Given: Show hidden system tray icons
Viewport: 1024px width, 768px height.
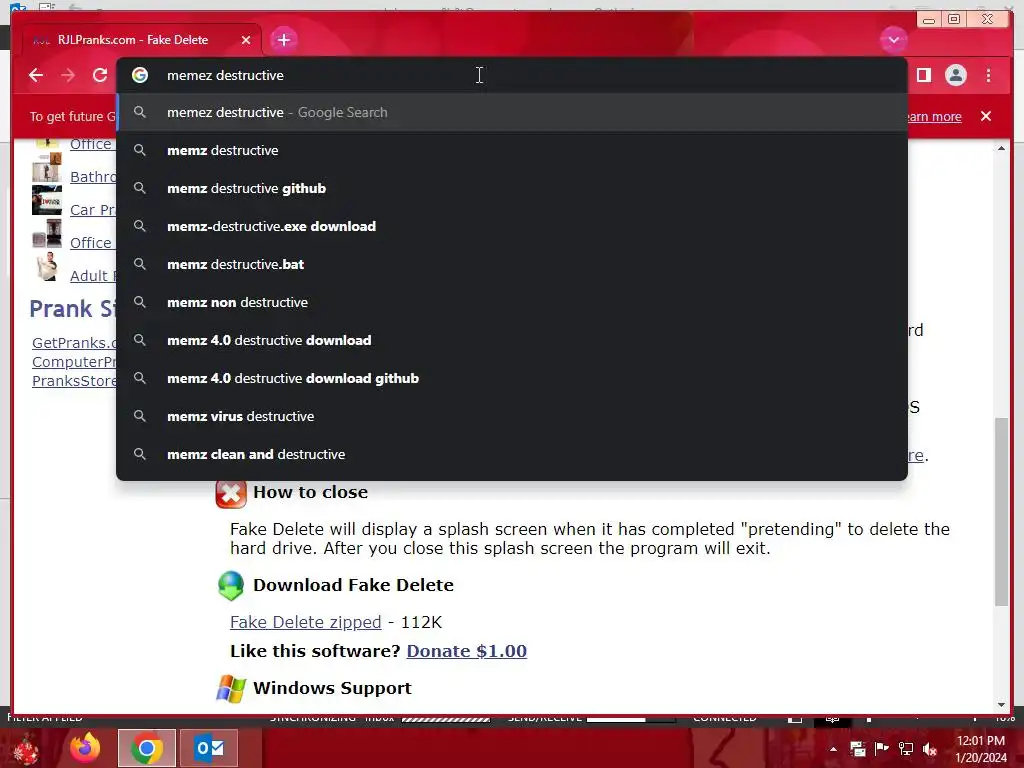Looking at the screenshot, I should tap(833, 749).
